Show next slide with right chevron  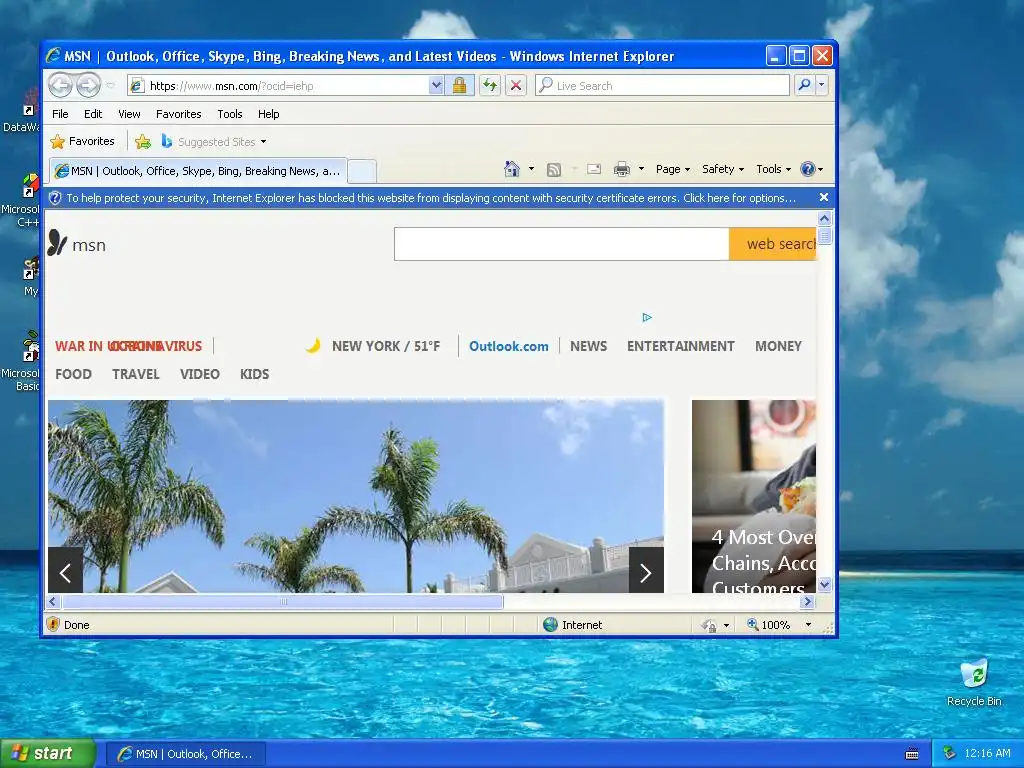click(646, 572)
